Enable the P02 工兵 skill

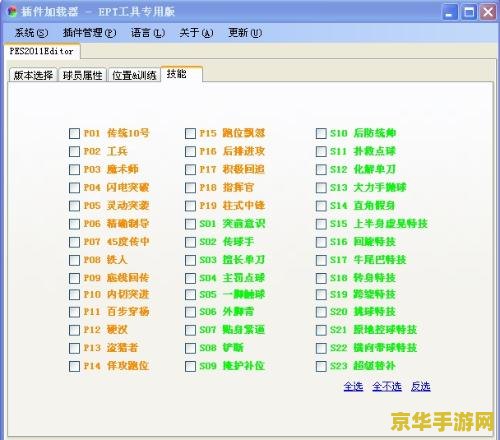click(74, 151)
